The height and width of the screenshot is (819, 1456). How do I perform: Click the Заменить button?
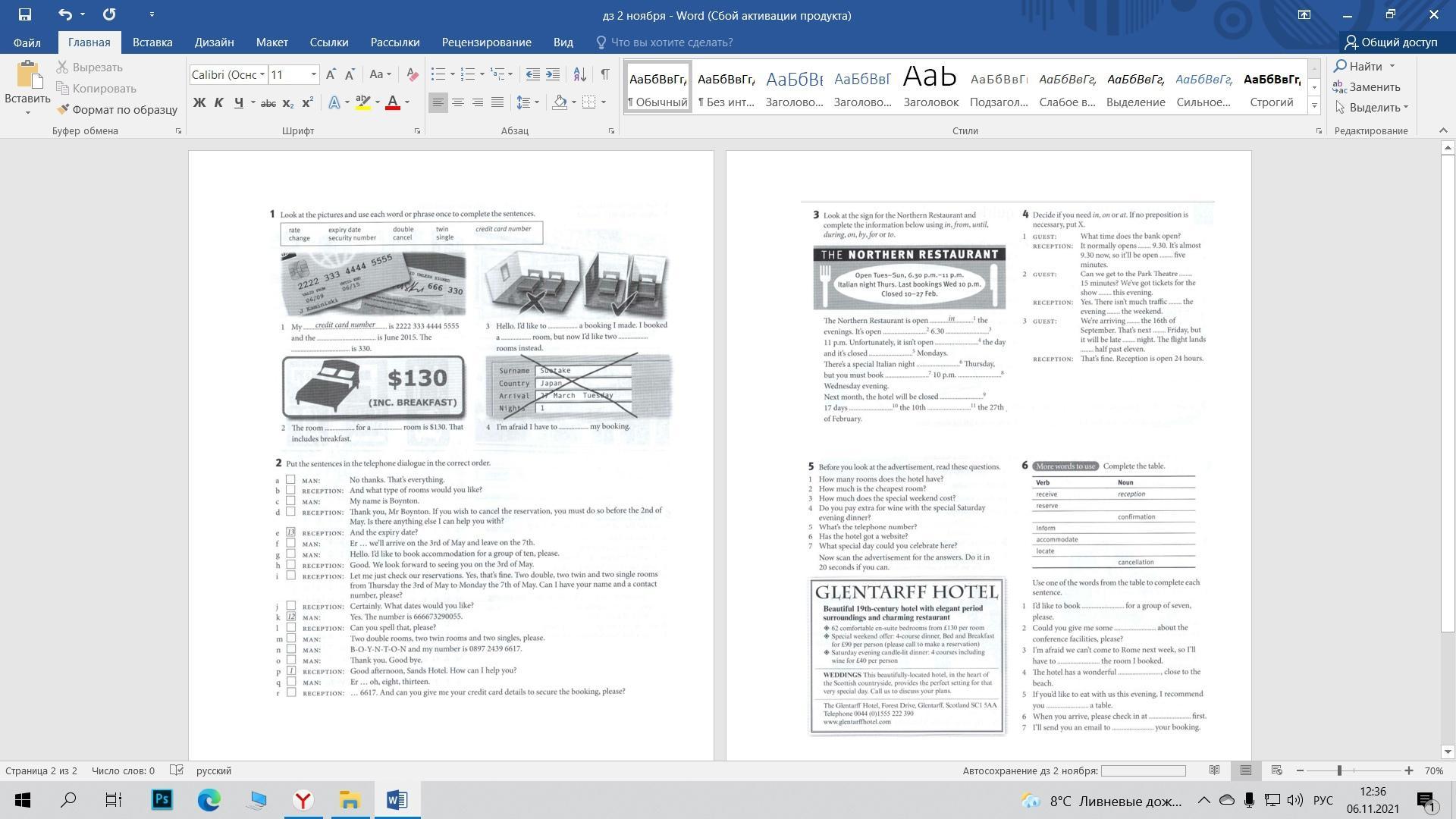(1367, 87)
